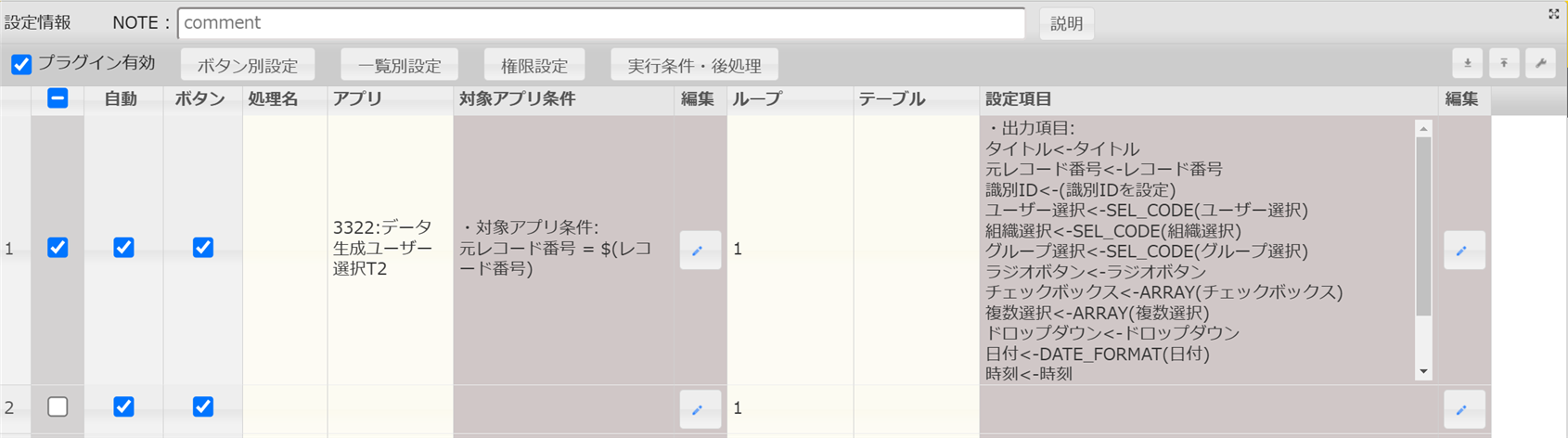Viewport: 1568px width, 438px height.
Task: Click the タイトル<-タイトル line
Action: coord(1062,148)
